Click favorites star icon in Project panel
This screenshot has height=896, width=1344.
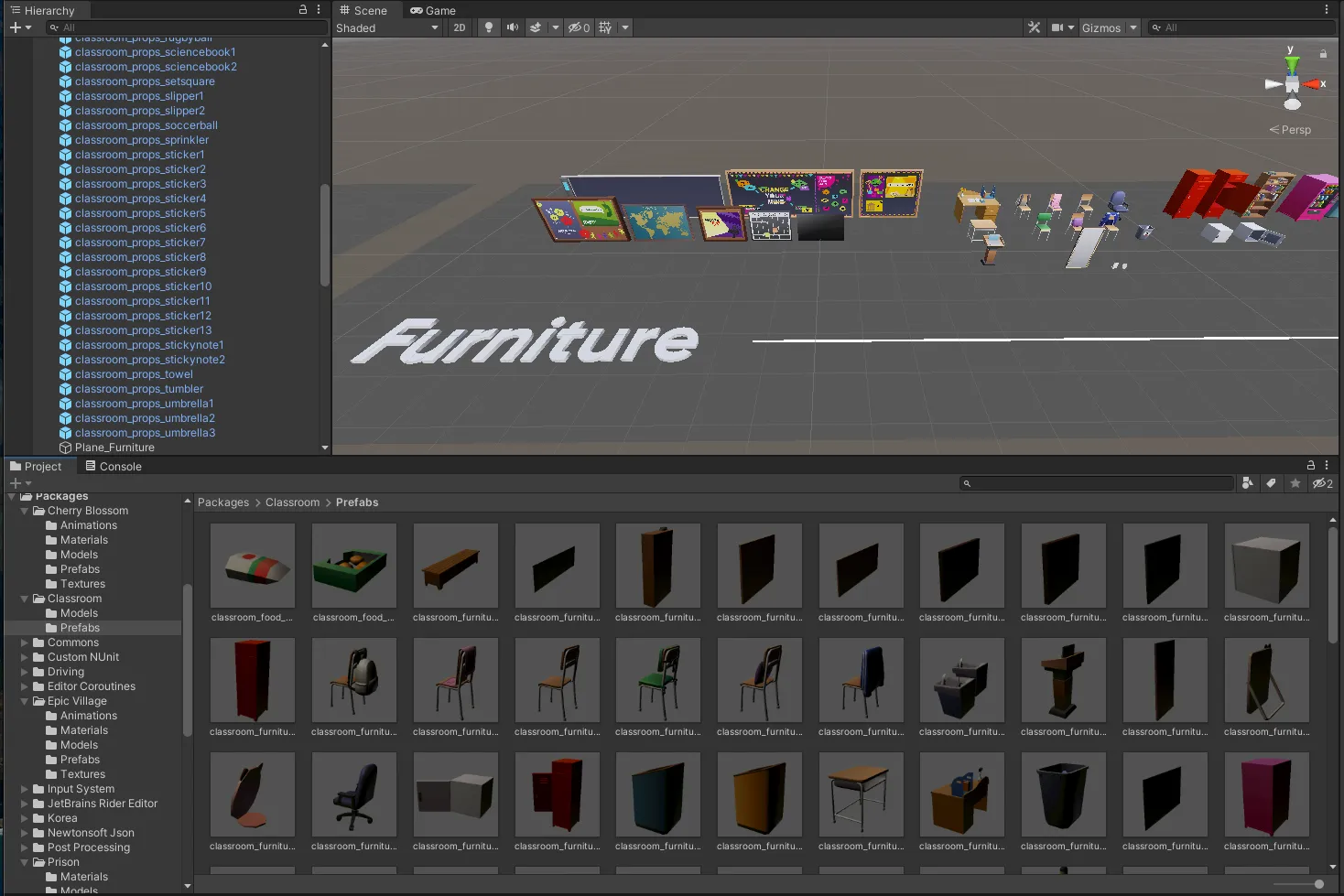(x=1295, y=483)
